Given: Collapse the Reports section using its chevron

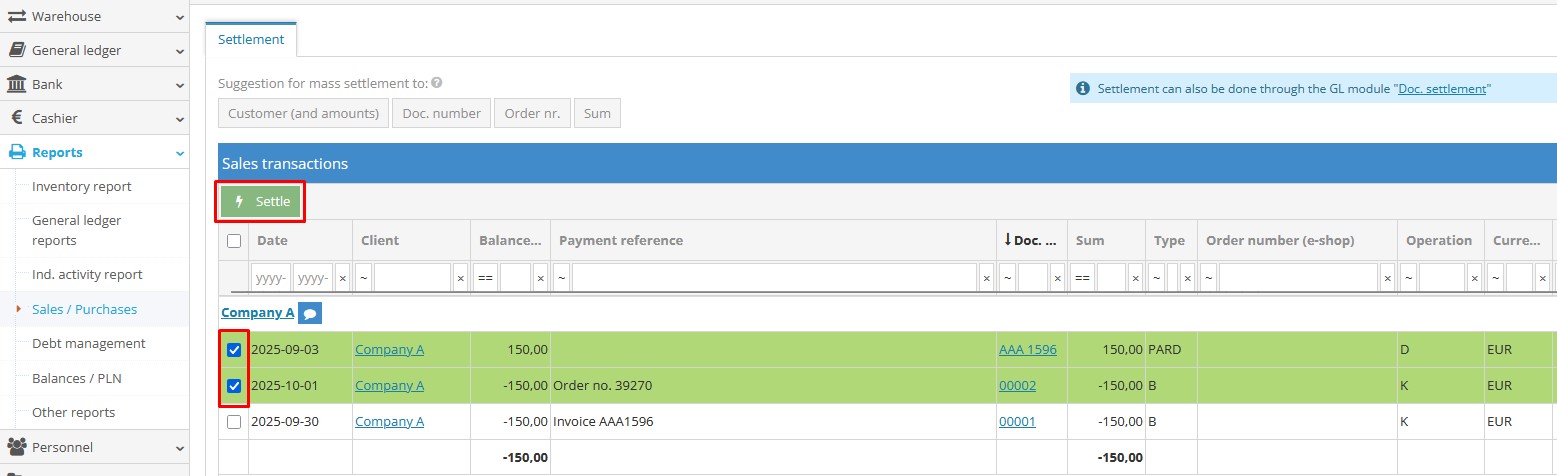Looking at the screenshot, I should coord(179,153).
